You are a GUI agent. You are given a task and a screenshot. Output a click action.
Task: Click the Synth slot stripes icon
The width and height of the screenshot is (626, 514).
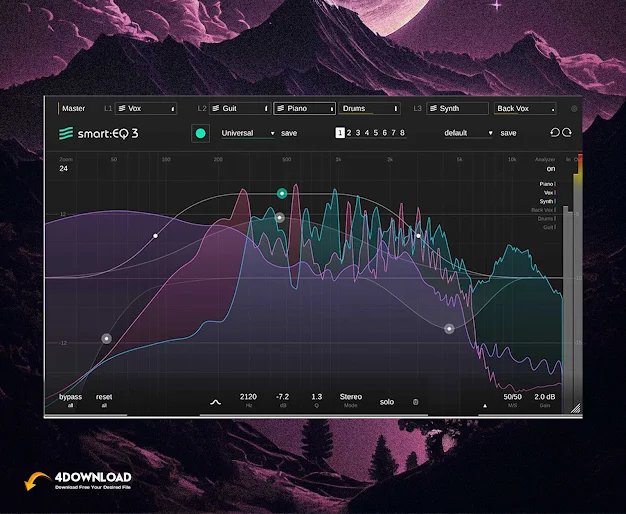433,108
